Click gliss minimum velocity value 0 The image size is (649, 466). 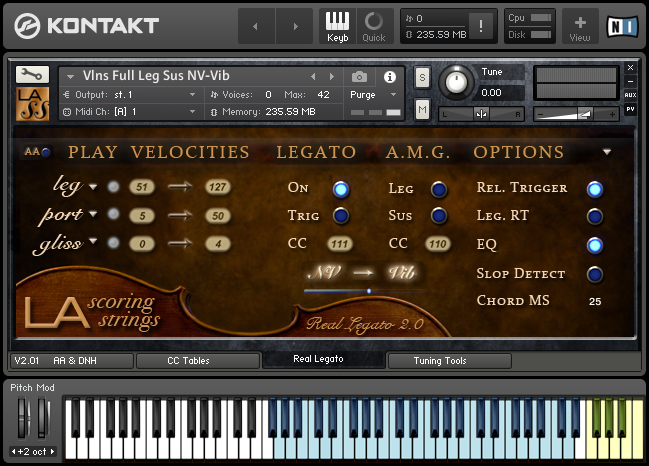point(142,244)
